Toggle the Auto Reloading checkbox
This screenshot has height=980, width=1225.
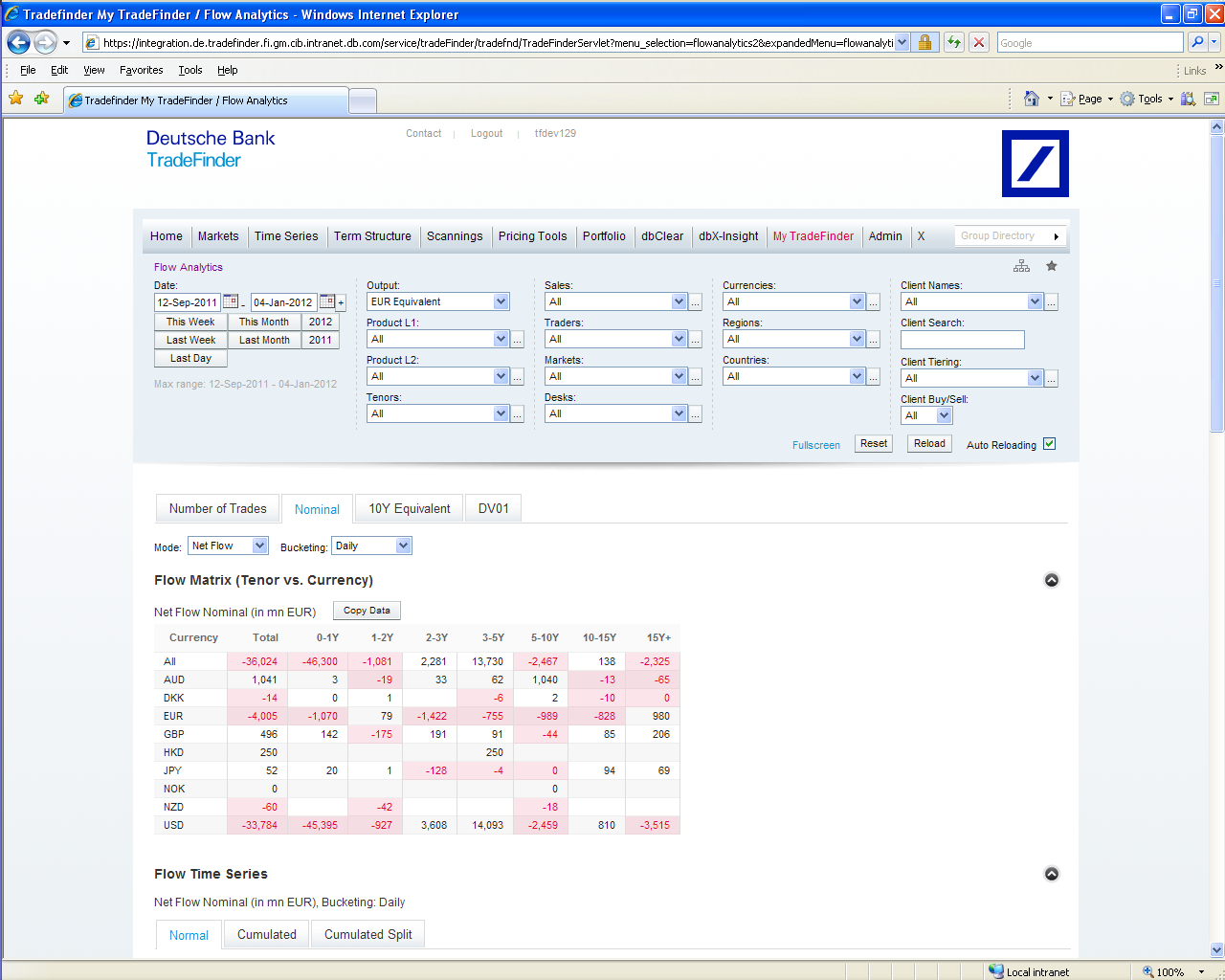(x=1049, y=444)
